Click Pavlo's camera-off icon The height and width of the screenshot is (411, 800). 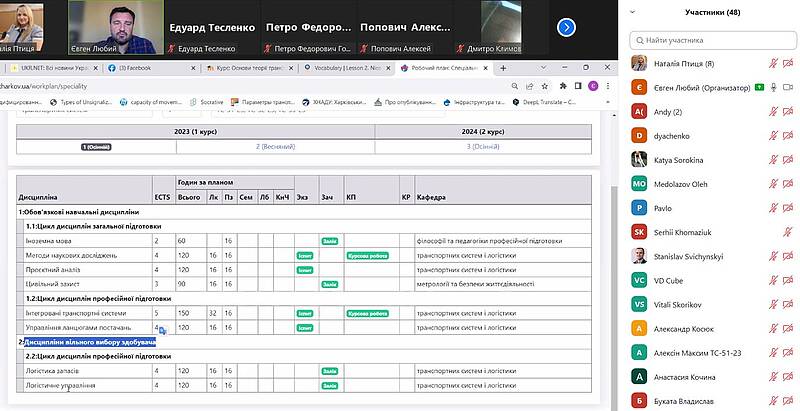(x=788, y=208)
